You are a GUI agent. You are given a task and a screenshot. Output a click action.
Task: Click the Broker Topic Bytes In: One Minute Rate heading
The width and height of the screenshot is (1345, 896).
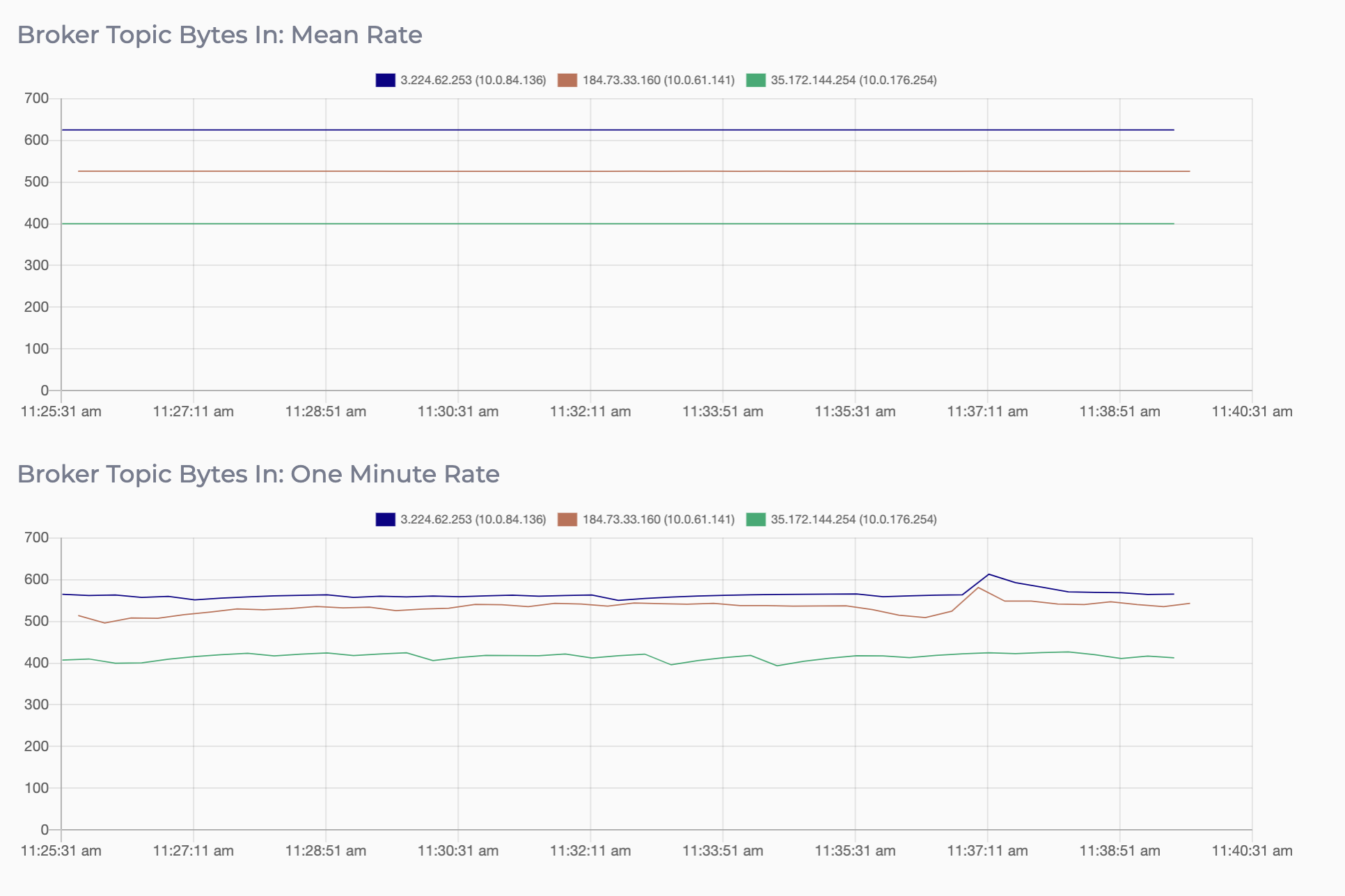coord(258,474)
